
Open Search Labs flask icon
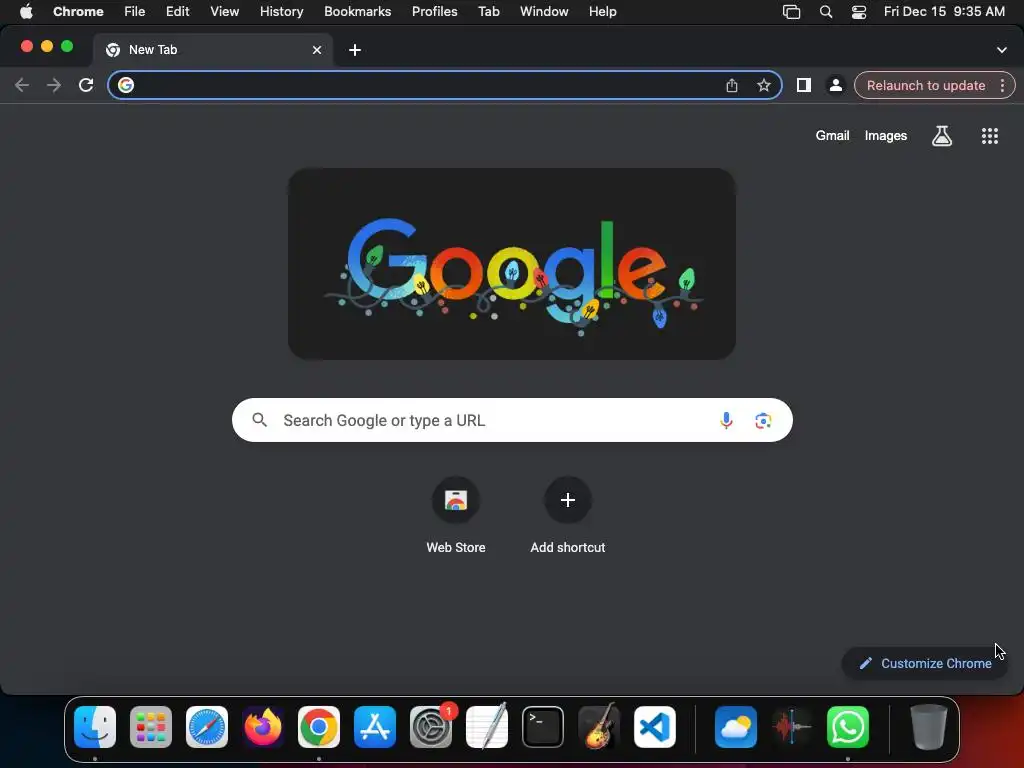pos(942,136)
